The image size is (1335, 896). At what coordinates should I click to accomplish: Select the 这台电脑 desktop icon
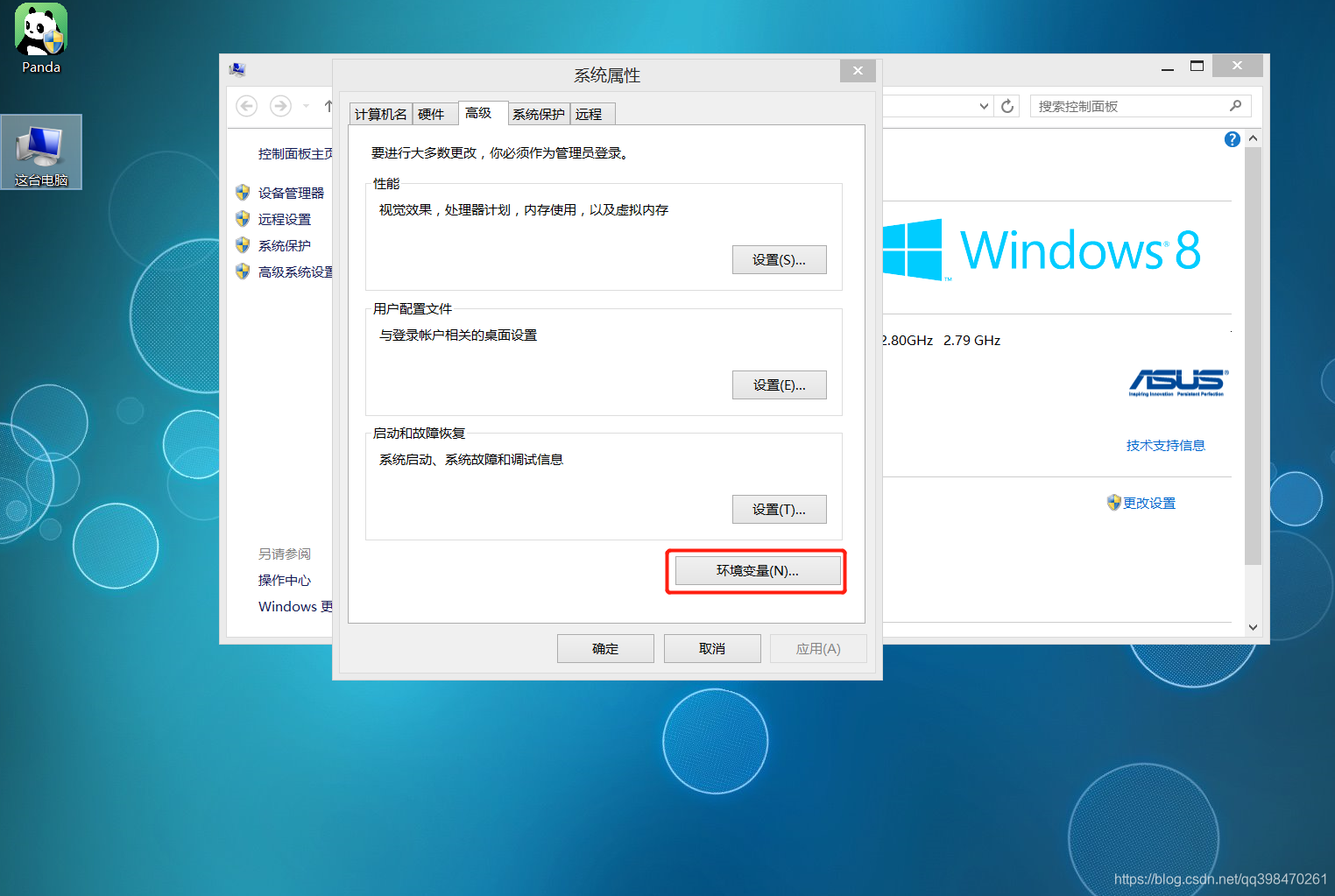pos(41,152)
